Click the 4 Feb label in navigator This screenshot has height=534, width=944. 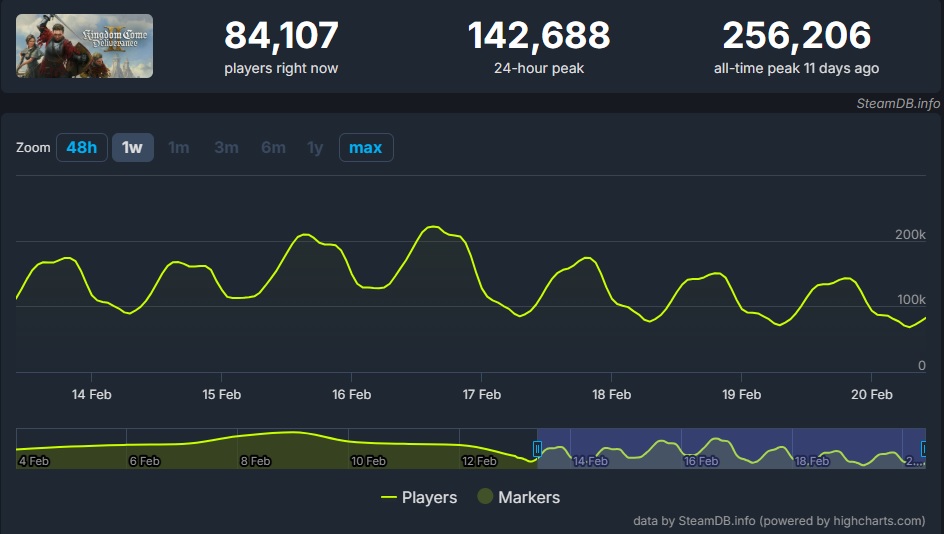click(34, 461)
